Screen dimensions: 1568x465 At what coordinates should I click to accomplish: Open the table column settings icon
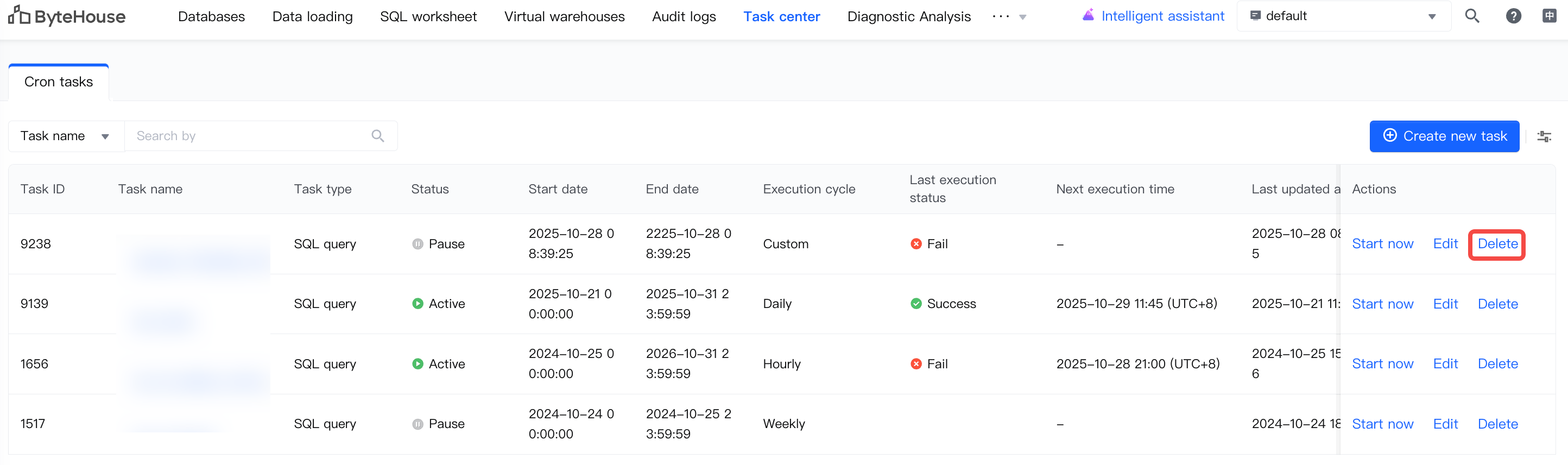[1544, 136]
